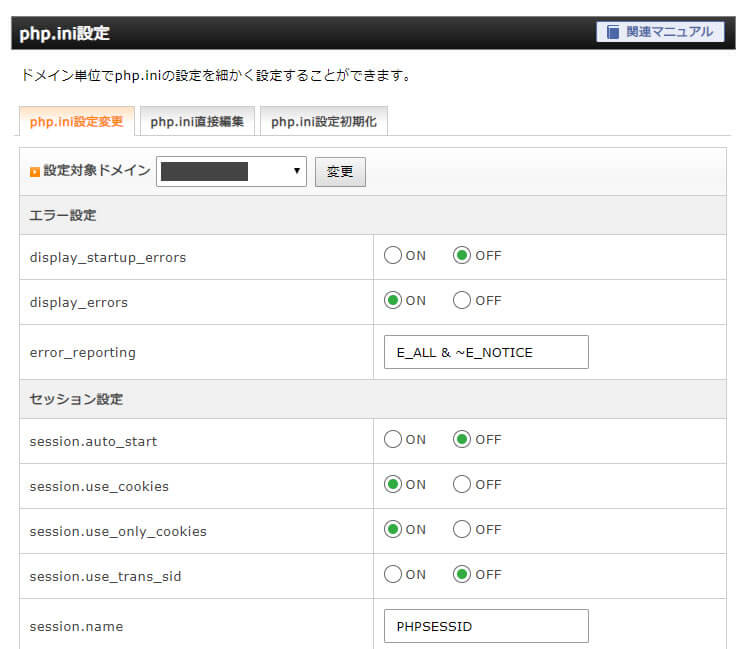Click the orange icon beside 設定対象ドメイン
Screen dimensions: 746x649
(x=34, y=171)
